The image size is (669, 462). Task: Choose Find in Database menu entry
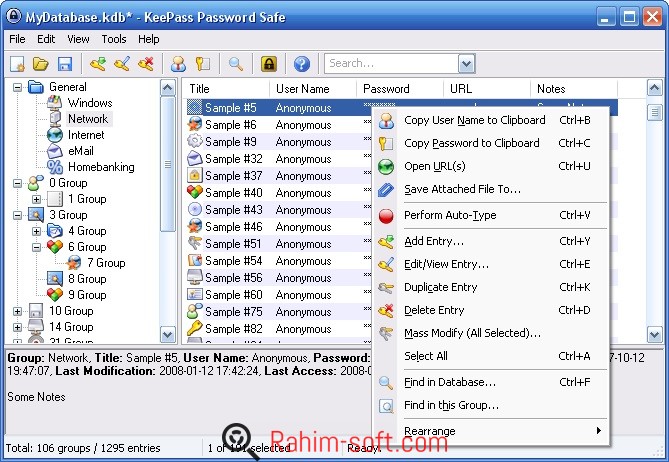click(x=490, y=383)
